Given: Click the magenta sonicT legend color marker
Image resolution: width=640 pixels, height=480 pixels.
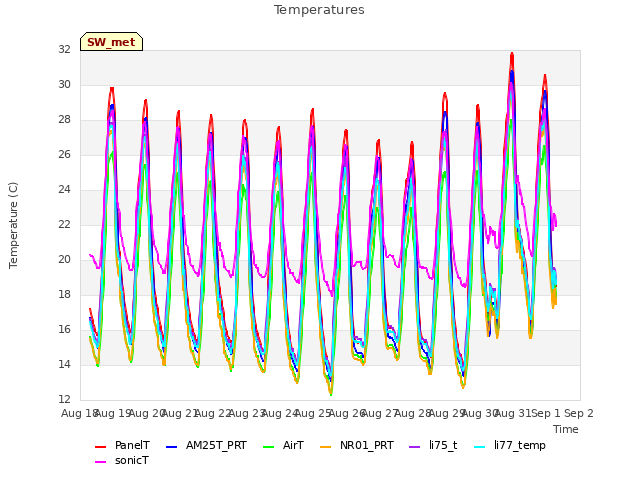Looking at the screenshot, I should (x=100, y=462).
